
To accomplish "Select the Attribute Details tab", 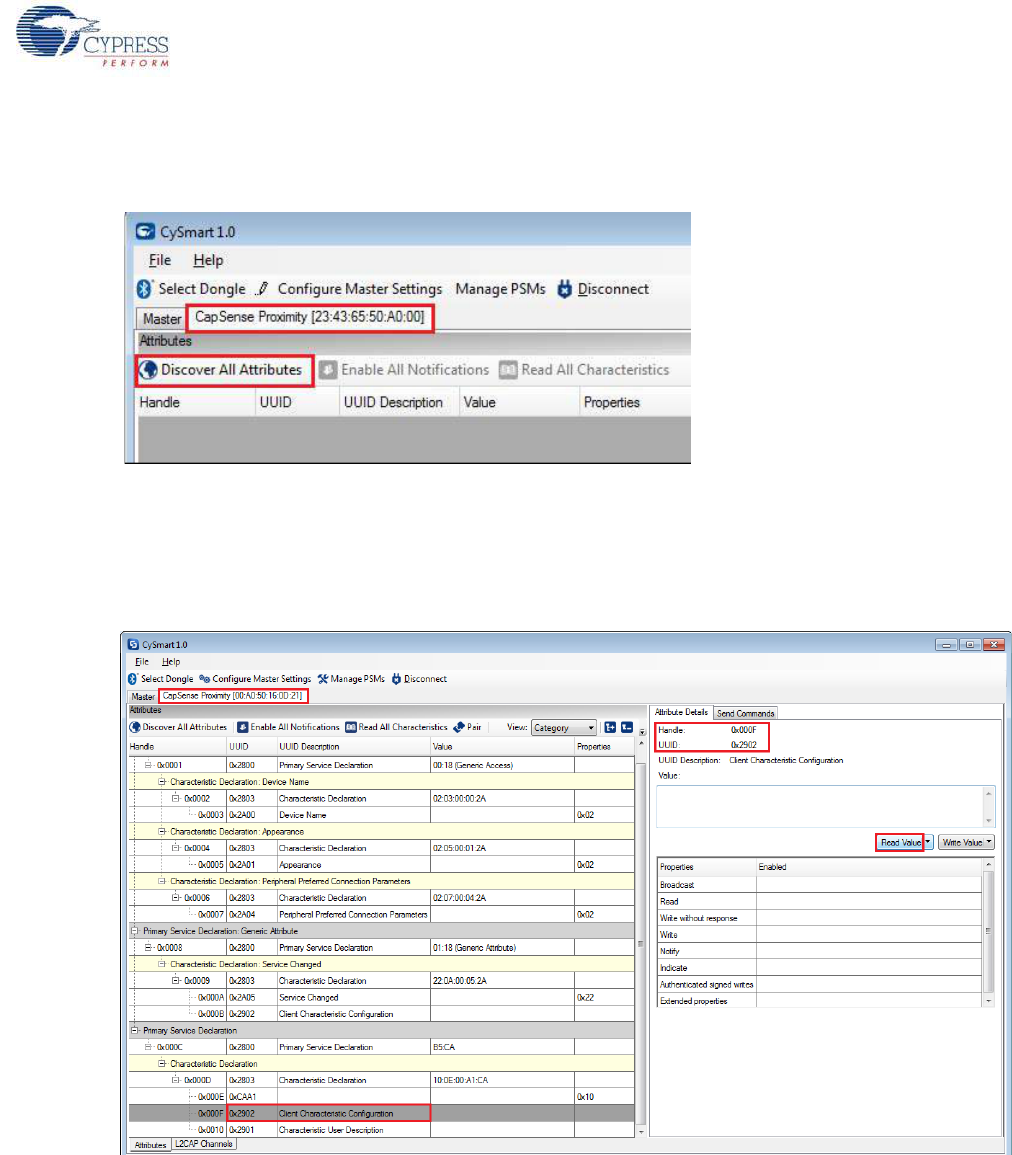I will pos(681,712).
